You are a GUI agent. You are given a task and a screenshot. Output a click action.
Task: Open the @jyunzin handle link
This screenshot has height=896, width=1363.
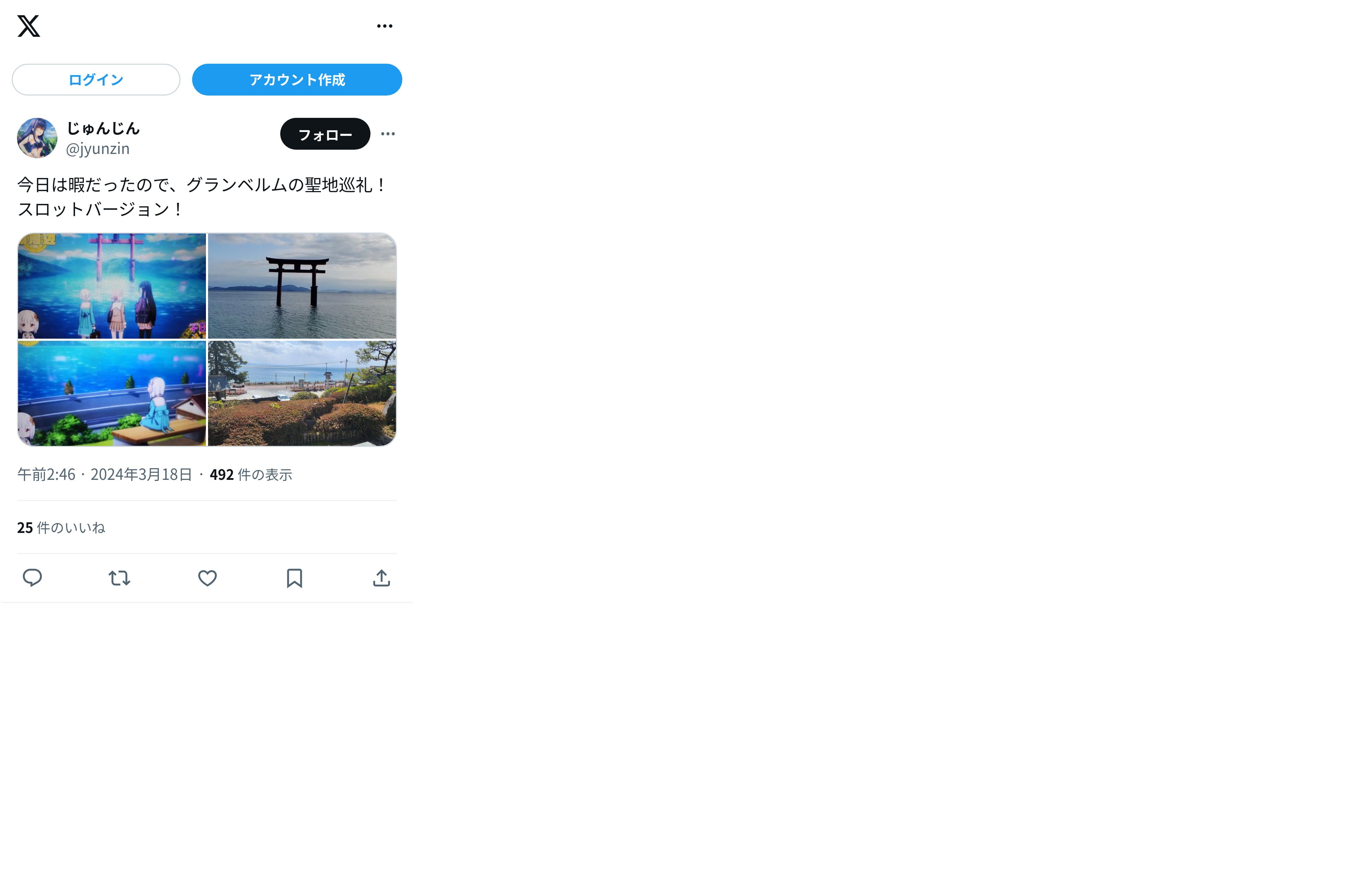coord(98,149)
